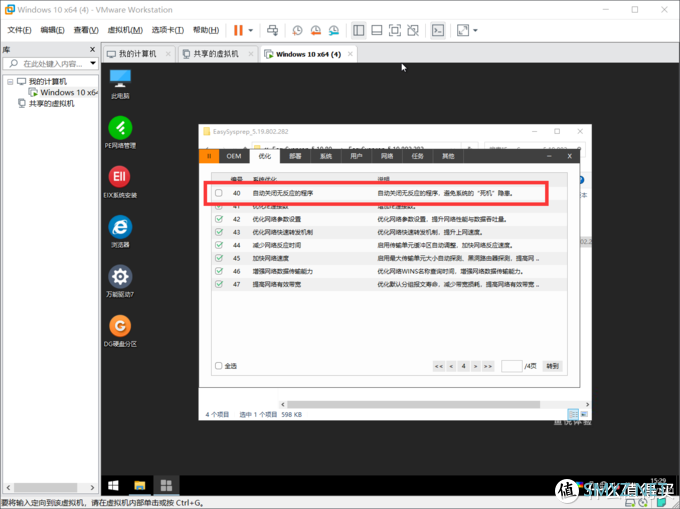Toggle the library sidebar view icon
The height and width of the screenshot is (509, 680).
pyautogui.click(x=359, y=30)
